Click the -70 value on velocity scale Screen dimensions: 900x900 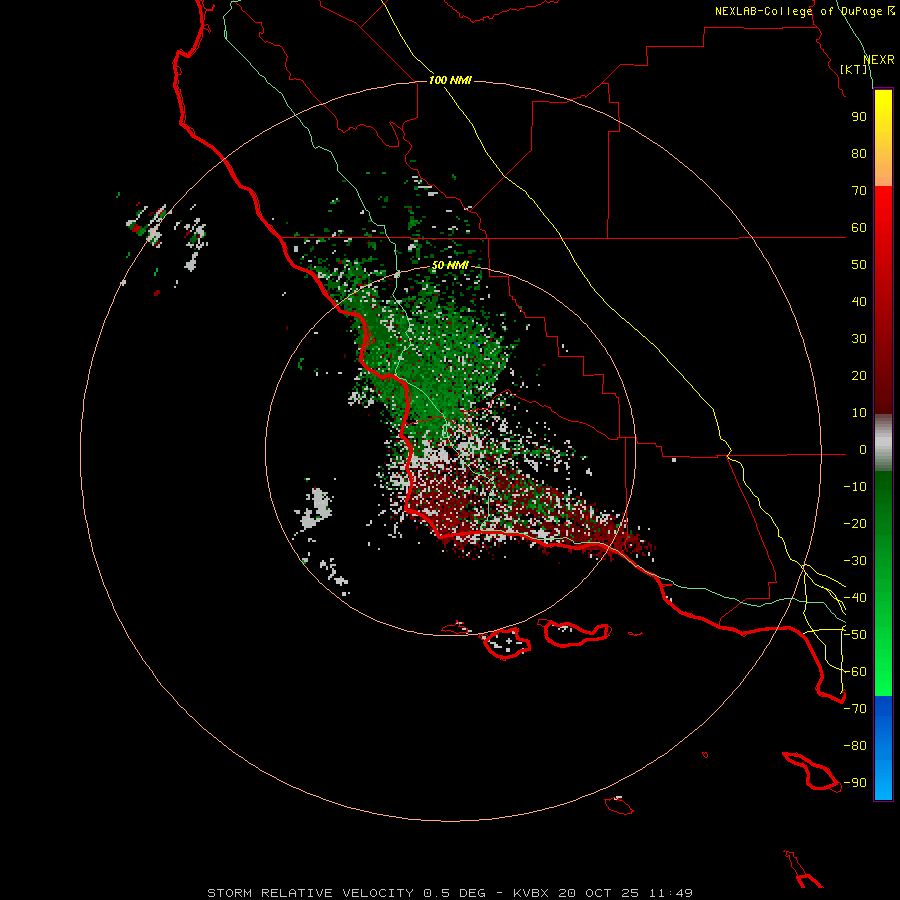(855, 709)
